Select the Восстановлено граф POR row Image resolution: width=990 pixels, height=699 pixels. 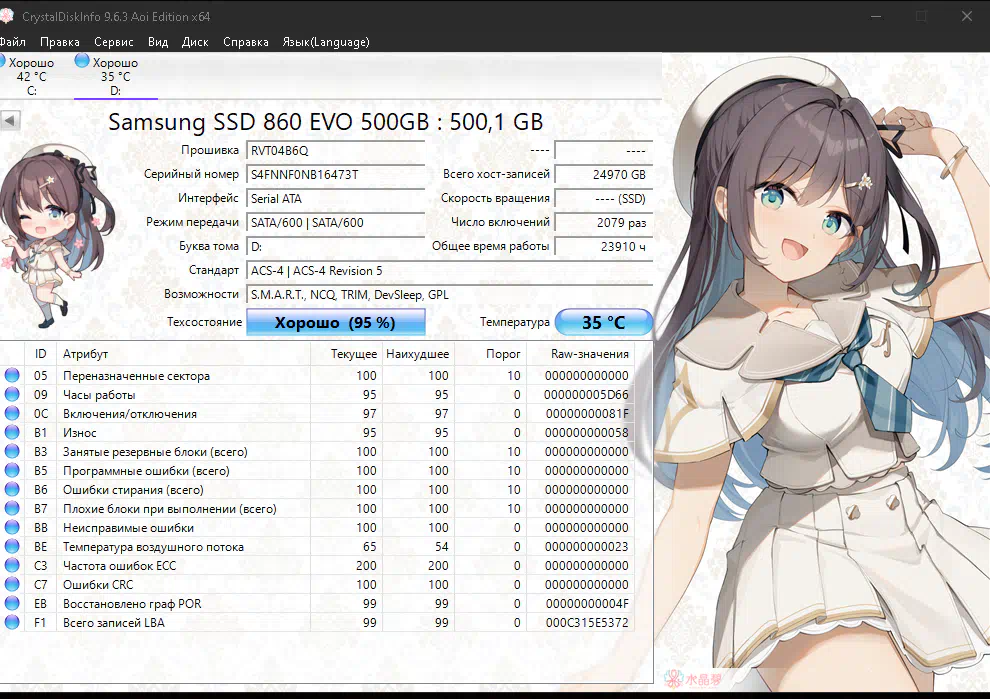click(x=317, y=604)
